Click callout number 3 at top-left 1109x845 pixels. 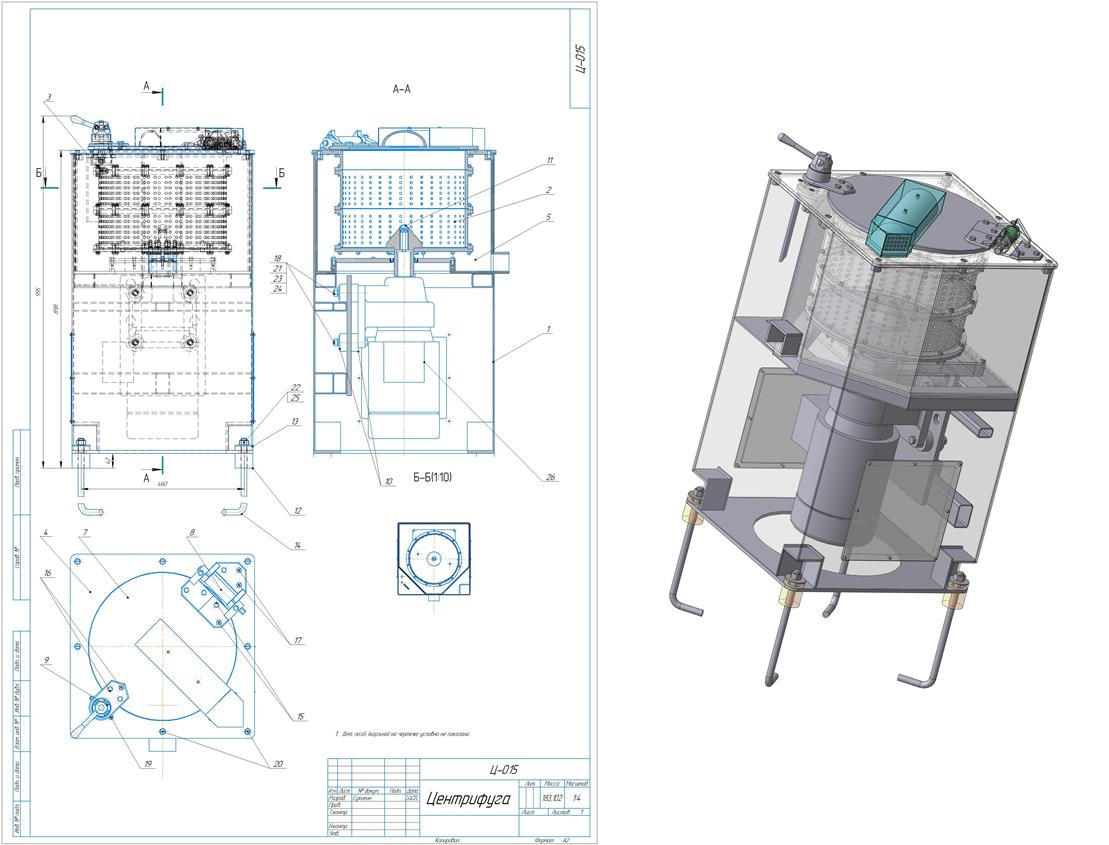tap(50, 98)
